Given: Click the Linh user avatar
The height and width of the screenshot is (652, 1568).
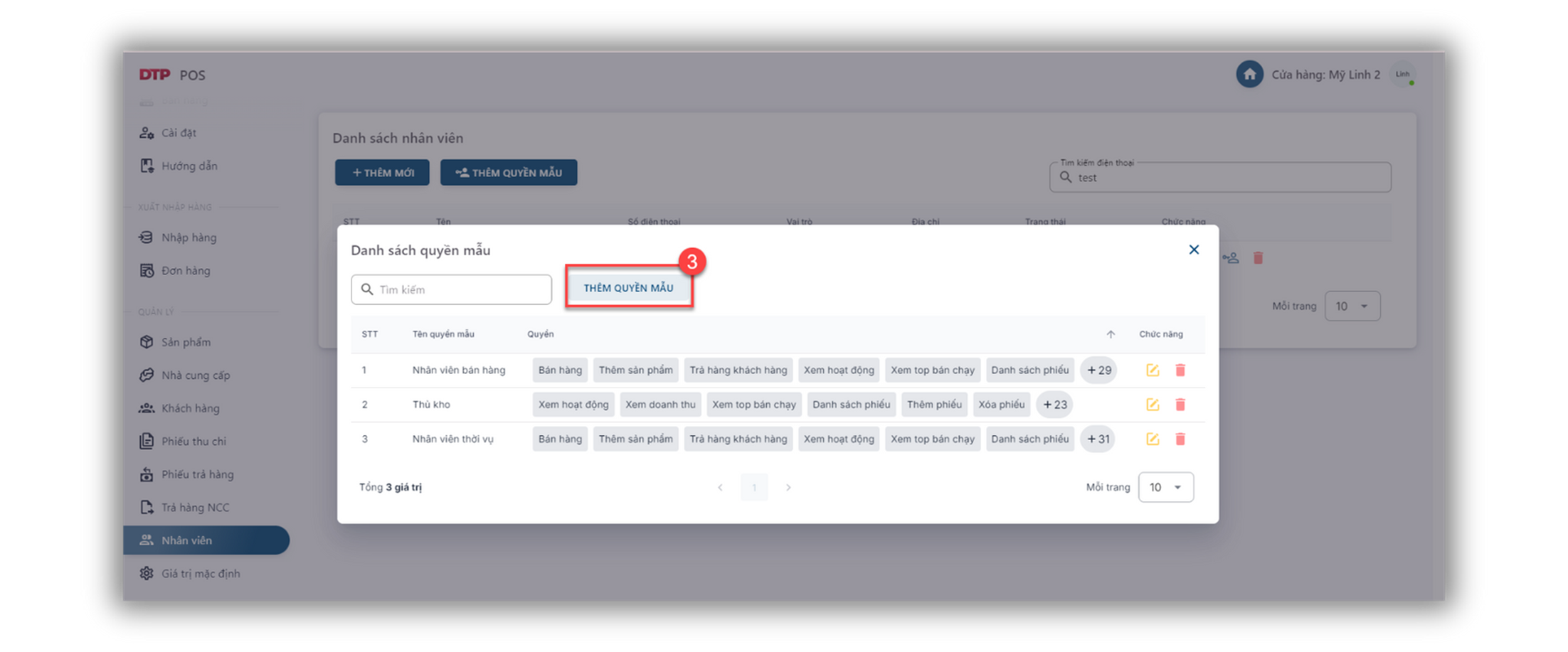Looking at the screenshot, I should (1402, 75).
